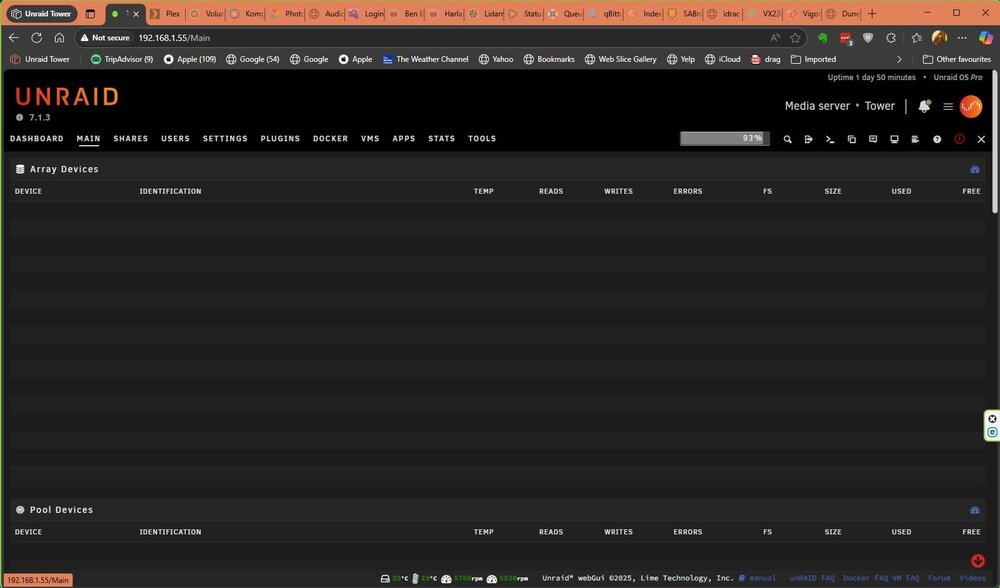Click the feedback speech-bubble icon
The height and width of the screenshot is (588, 1000).
click(873, 139)
